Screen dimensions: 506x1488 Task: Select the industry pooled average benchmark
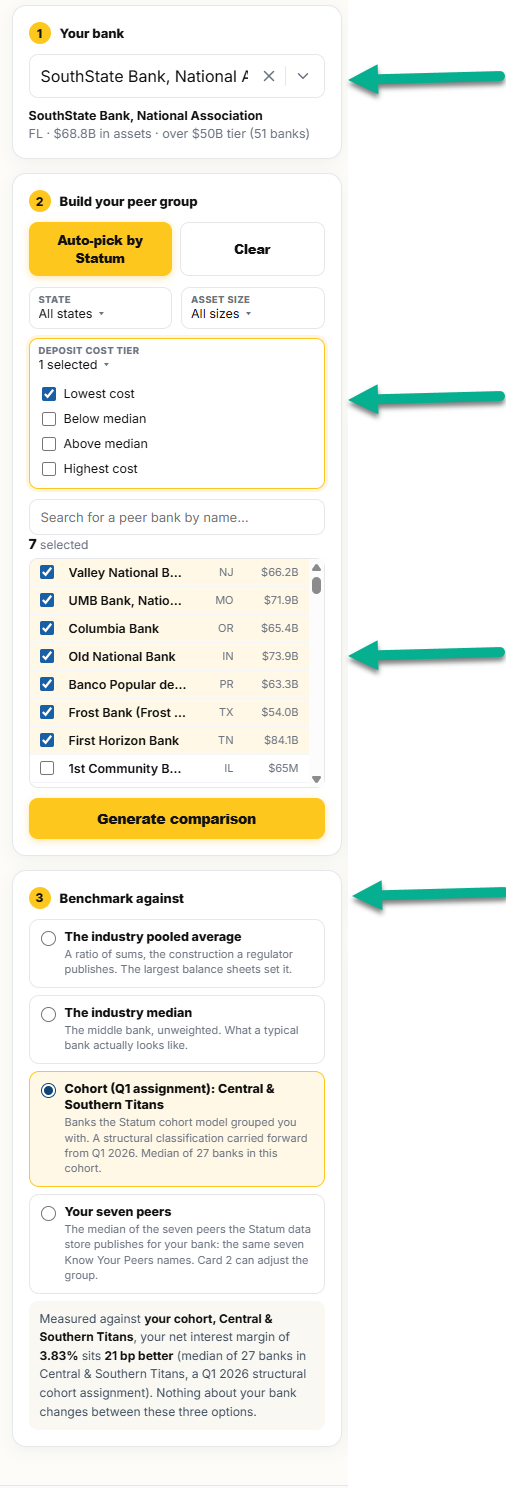pos(48,938)
